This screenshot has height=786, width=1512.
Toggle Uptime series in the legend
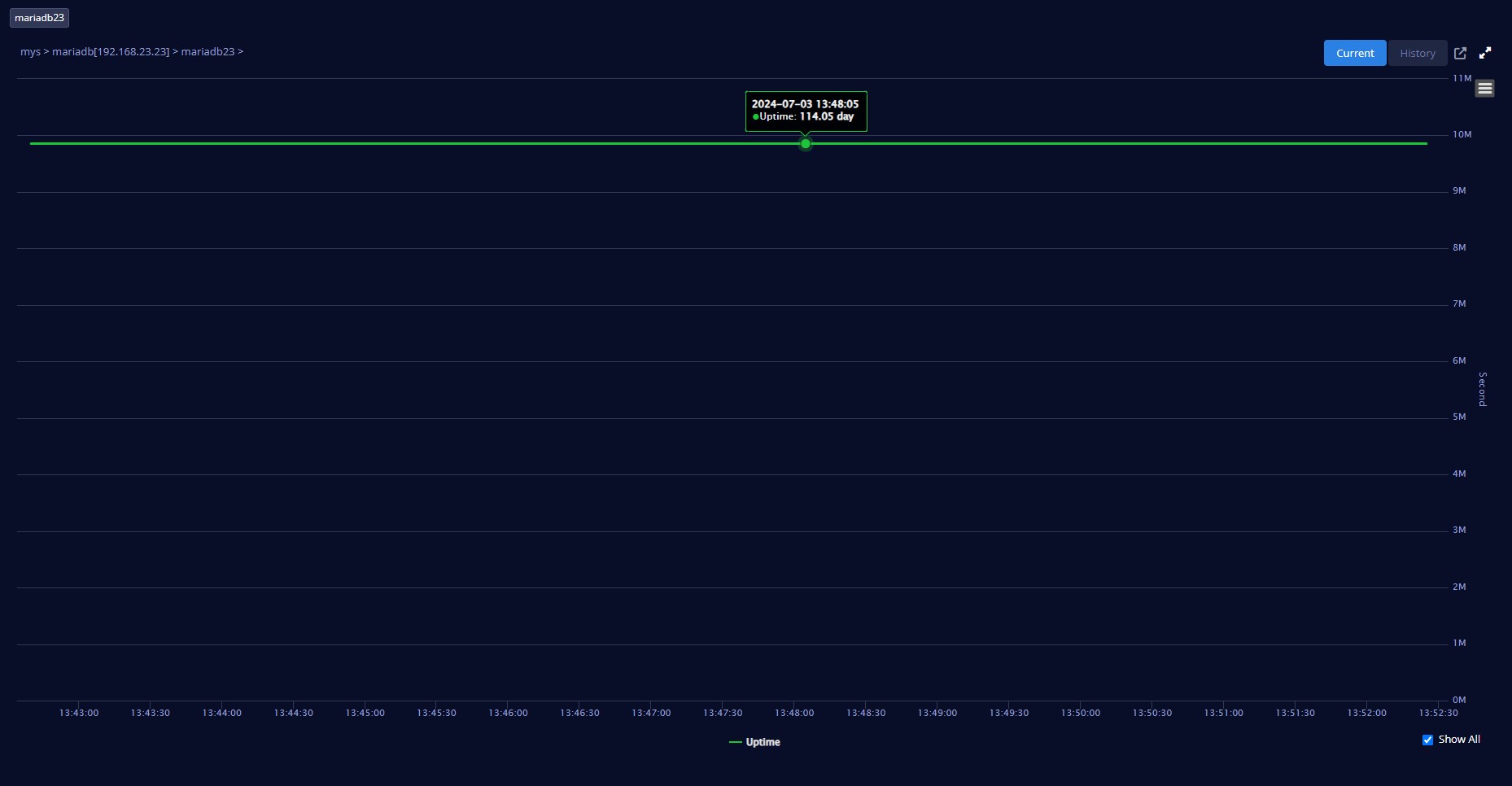pos(755,742)
